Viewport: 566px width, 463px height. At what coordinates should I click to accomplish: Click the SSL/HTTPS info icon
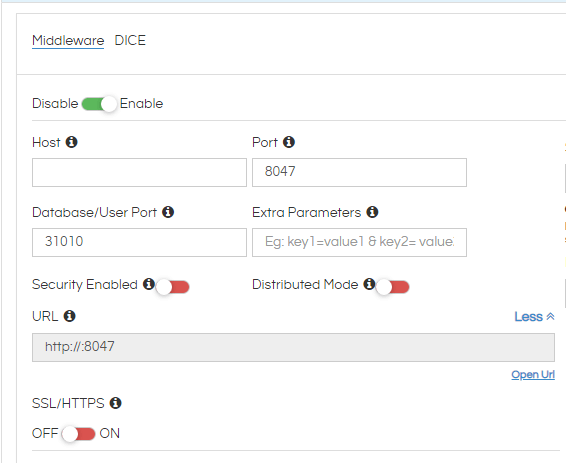tap(116, 403)
